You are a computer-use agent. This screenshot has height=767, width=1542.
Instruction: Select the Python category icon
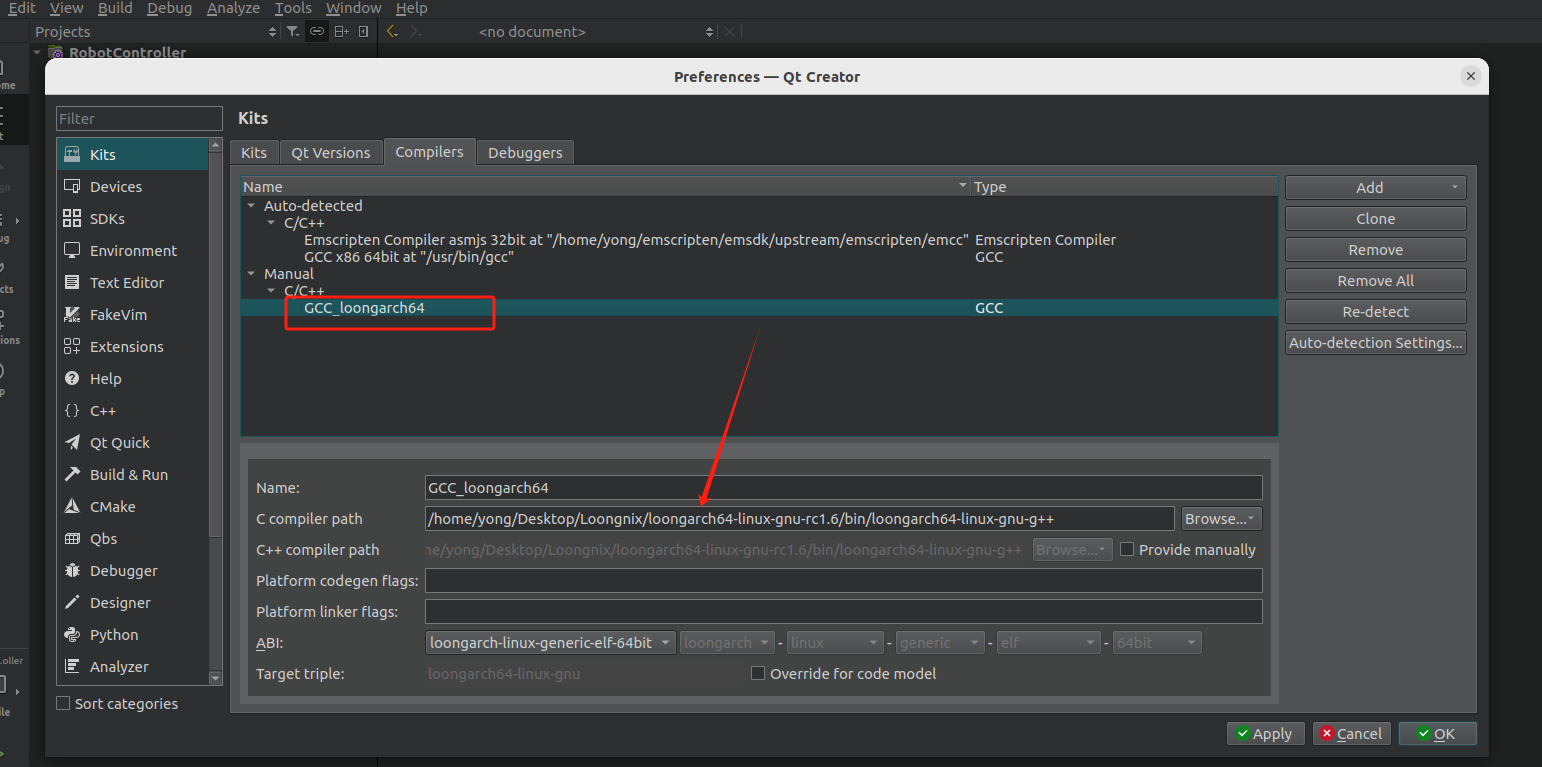[x=72, y=635]
